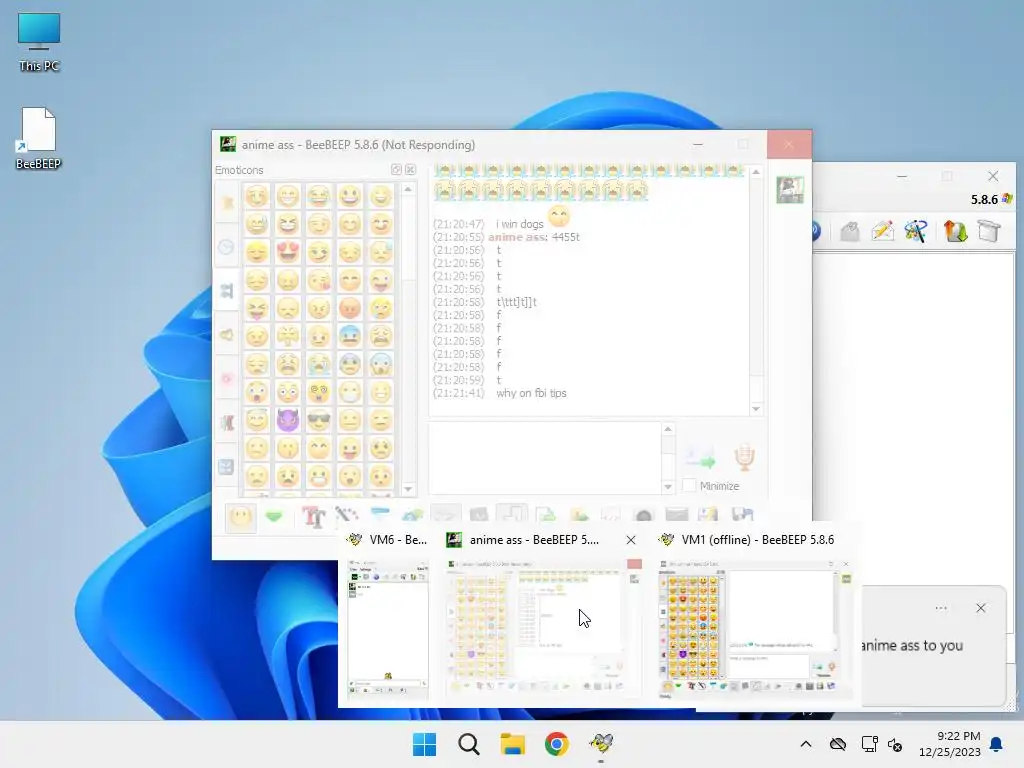The height and width of the screenshot is (768, 1024).
Task: Open the favorite emoticons star tab
Action: [x=227, y=203]
